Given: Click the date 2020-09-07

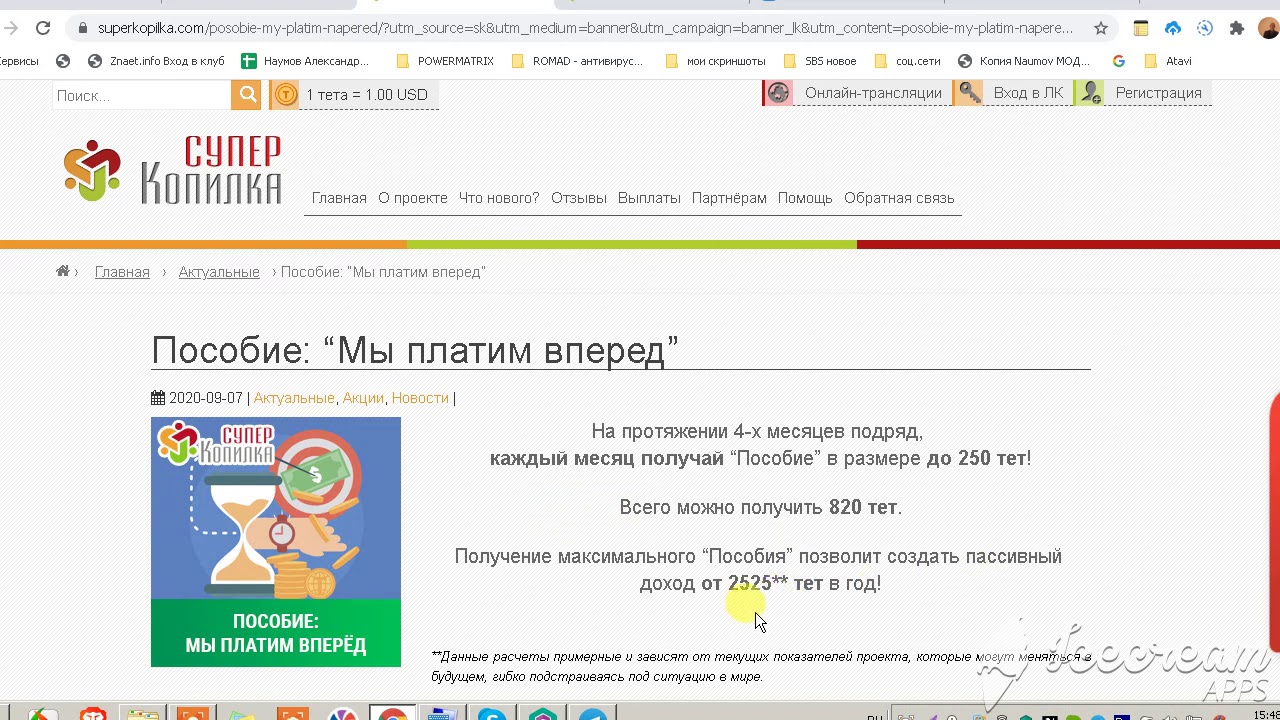Looking at the screenshot, I should [206, 398].
